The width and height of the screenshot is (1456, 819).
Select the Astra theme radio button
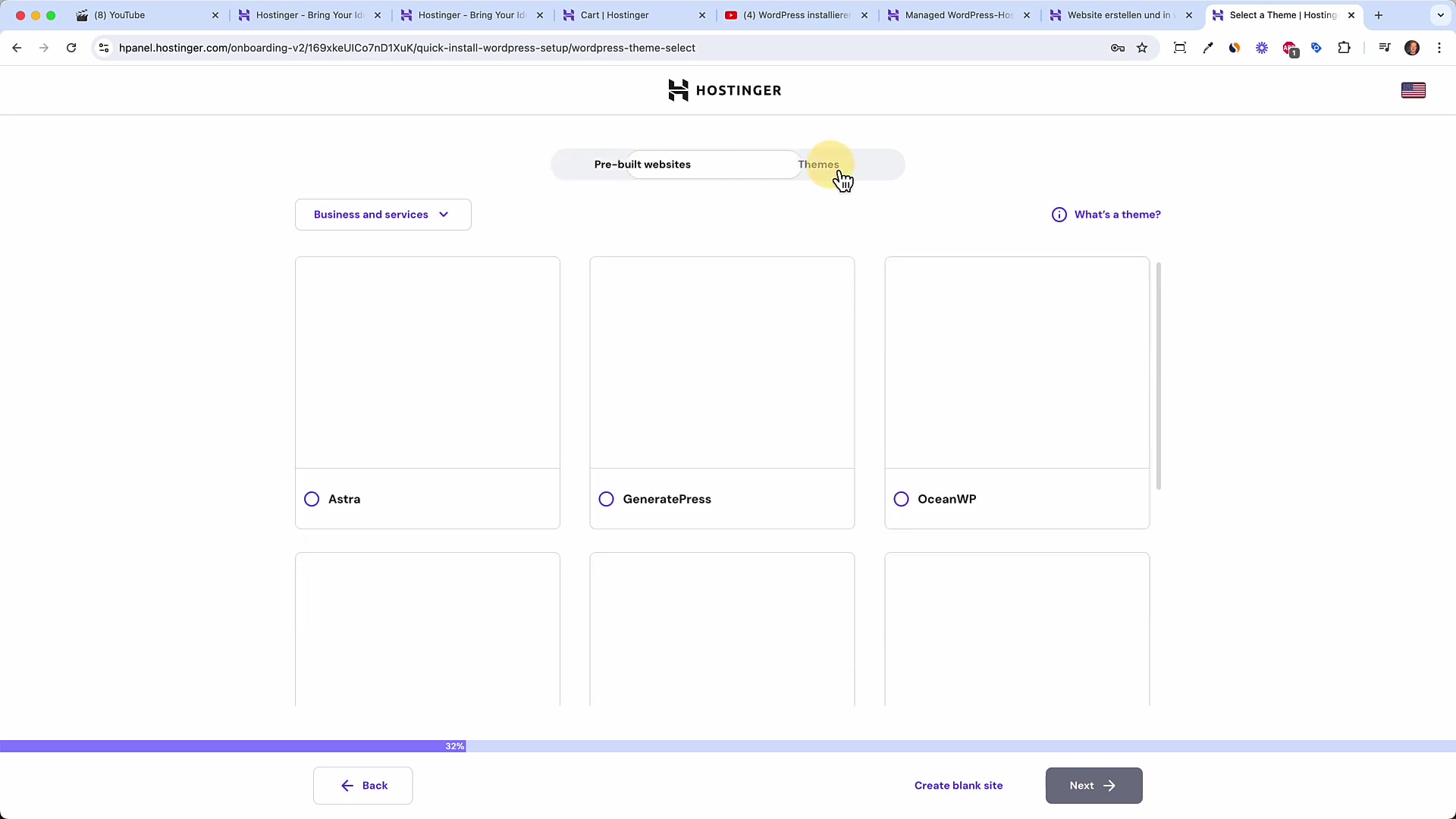312,499
